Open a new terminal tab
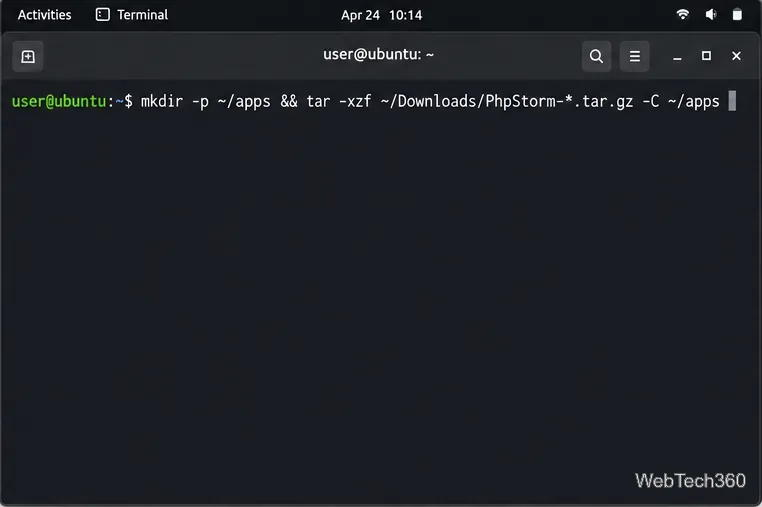 click(28, 56)
